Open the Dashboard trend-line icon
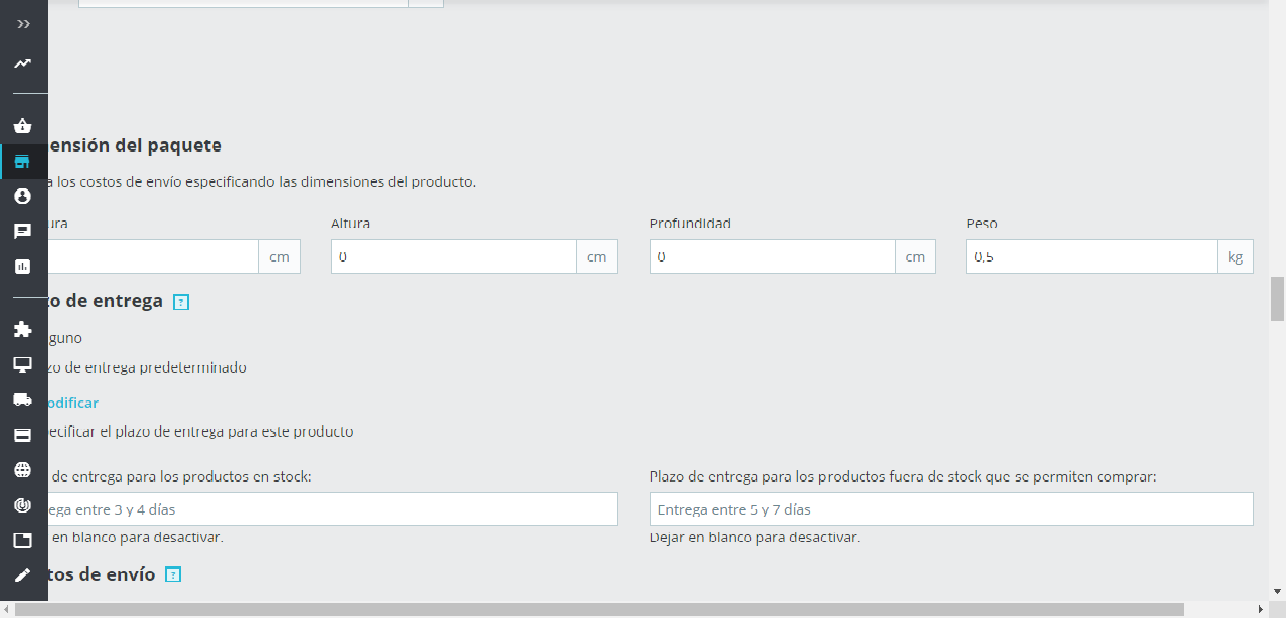 pyautogui.click(x=23, y=63)
